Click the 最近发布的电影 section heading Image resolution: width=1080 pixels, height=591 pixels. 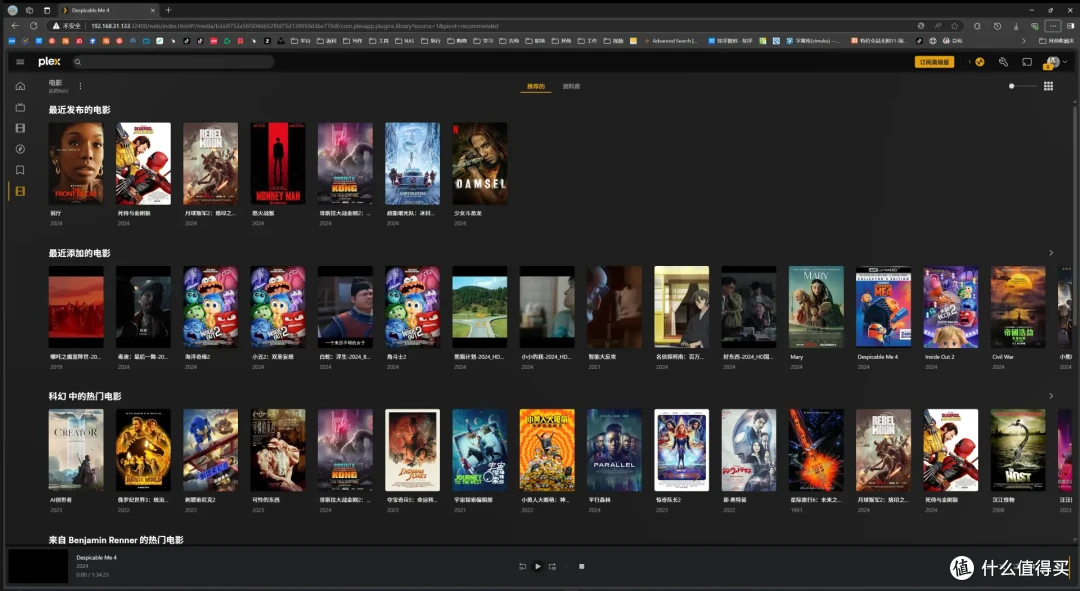point(79,110)
